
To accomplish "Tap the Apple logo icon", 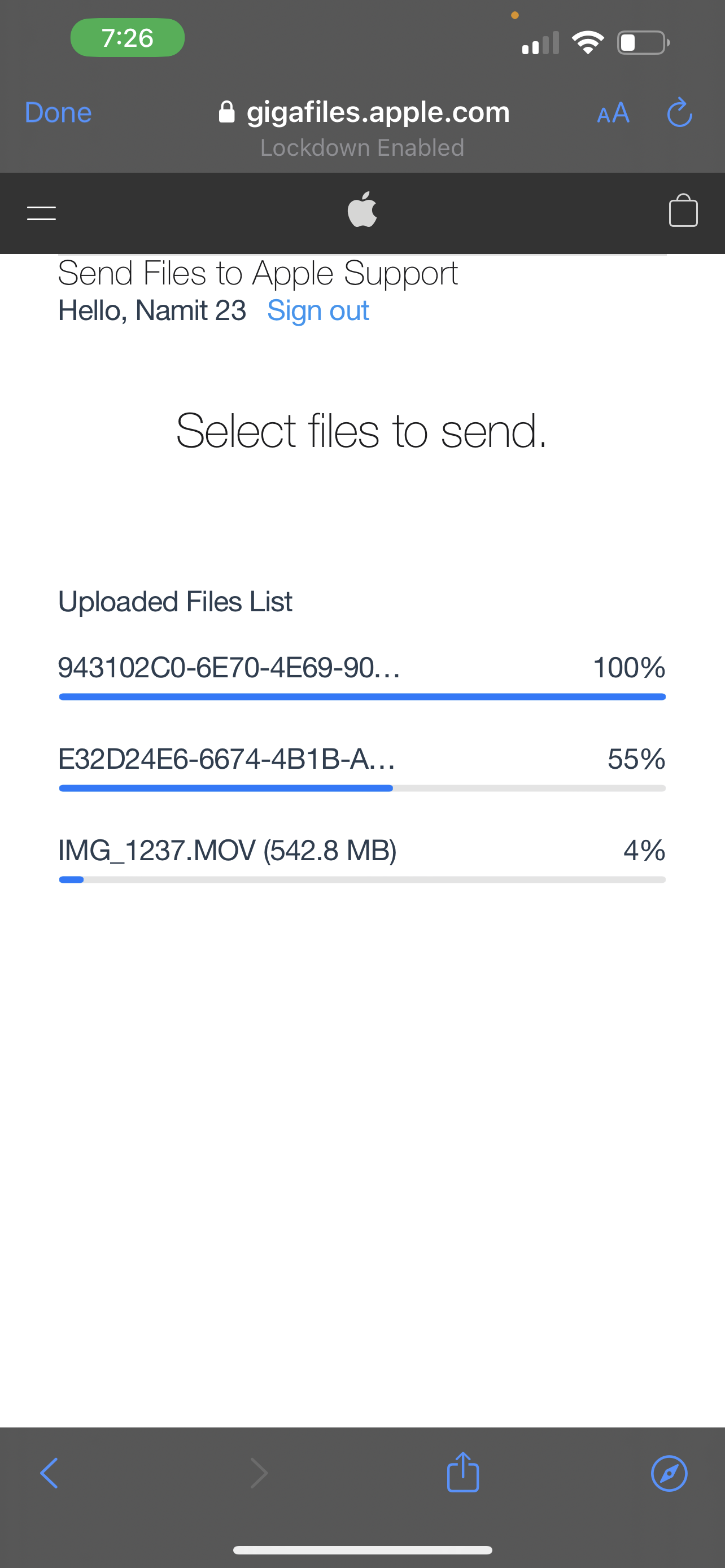I will (x=362, y=210).
